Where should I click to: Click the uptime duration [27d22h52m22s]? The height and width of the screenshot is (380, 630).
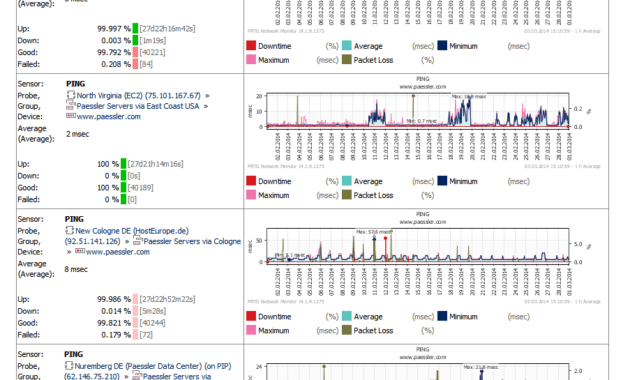point(168,300)
